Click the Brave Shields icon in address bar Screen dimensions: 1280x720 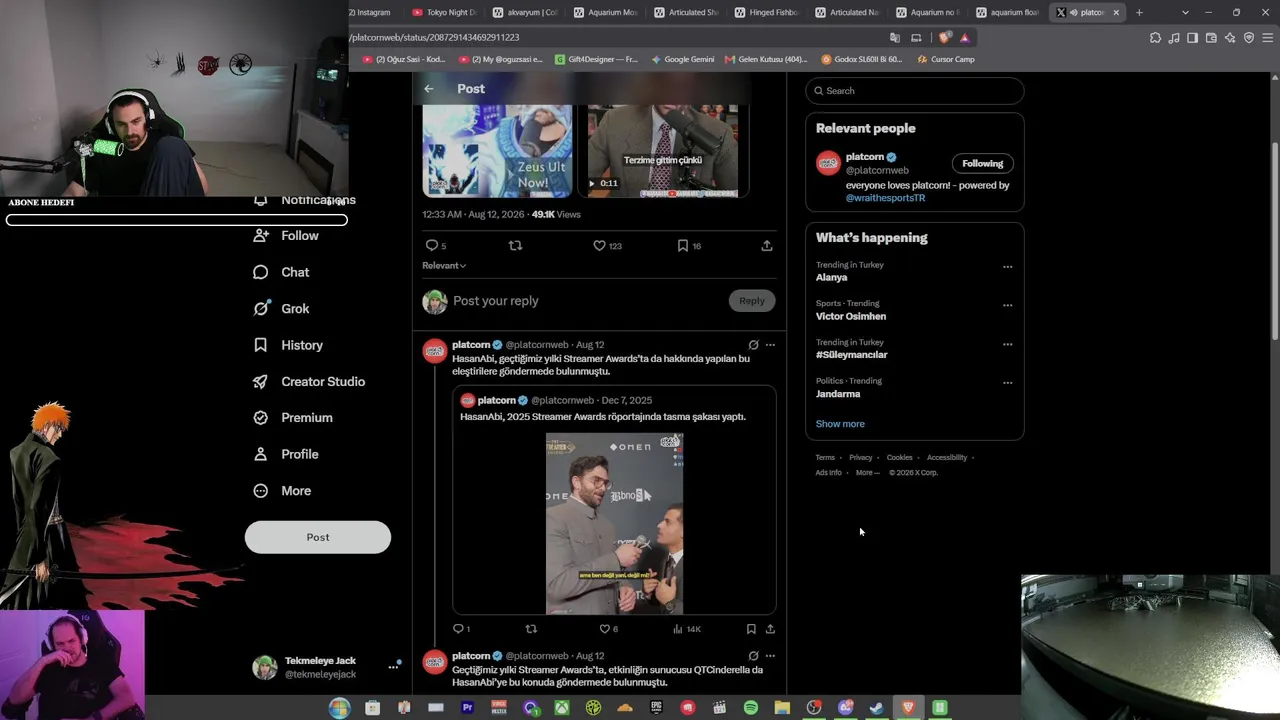(945, 37)
